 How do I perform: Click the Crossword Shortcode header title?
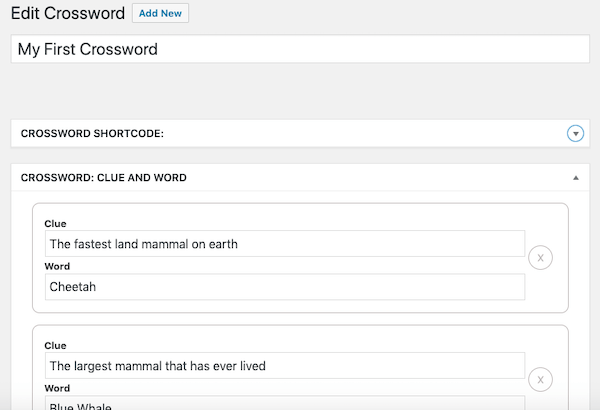pos(92,134)
